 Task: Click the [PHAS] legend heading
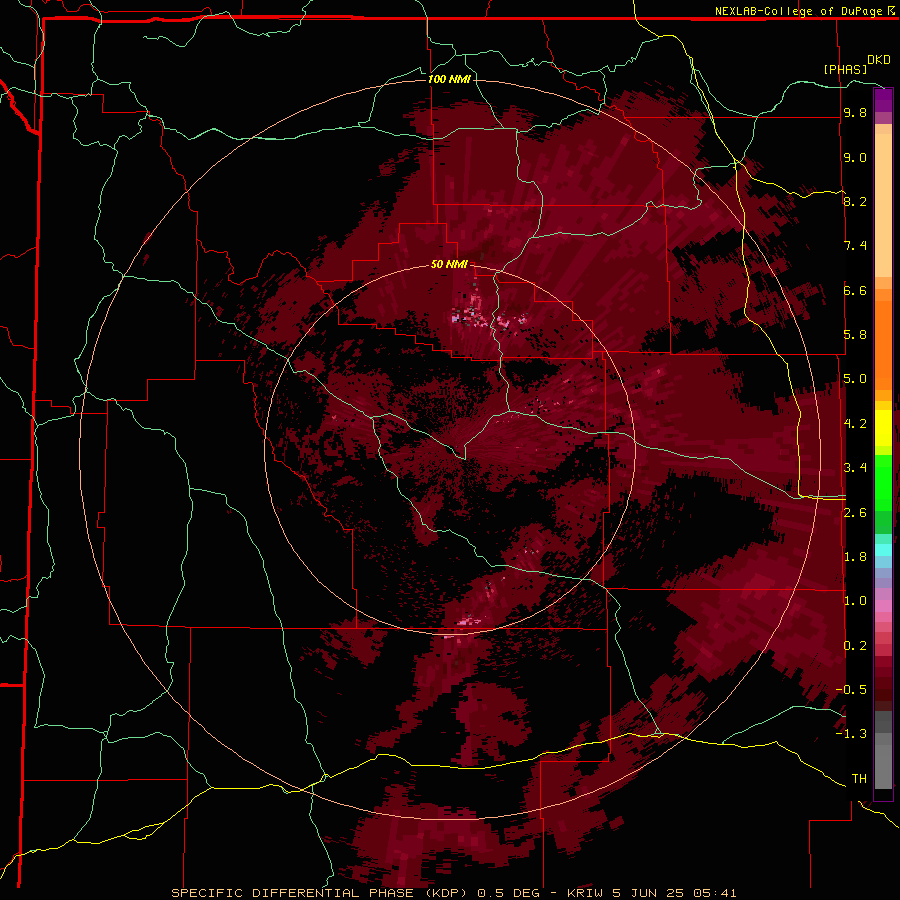point(845,69)
